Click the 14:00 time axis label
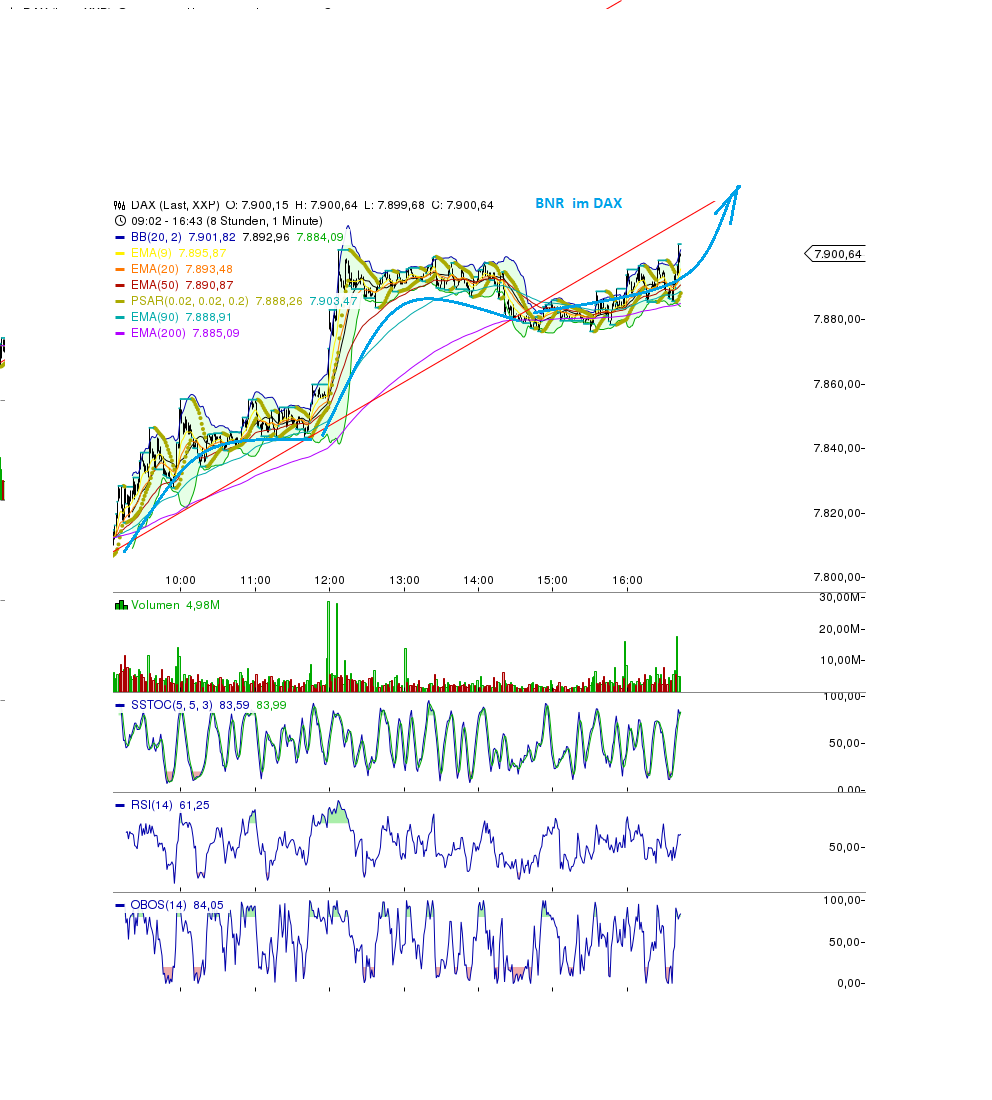The height and width of the screenshot is (1100, 992). tap(478, 581)
